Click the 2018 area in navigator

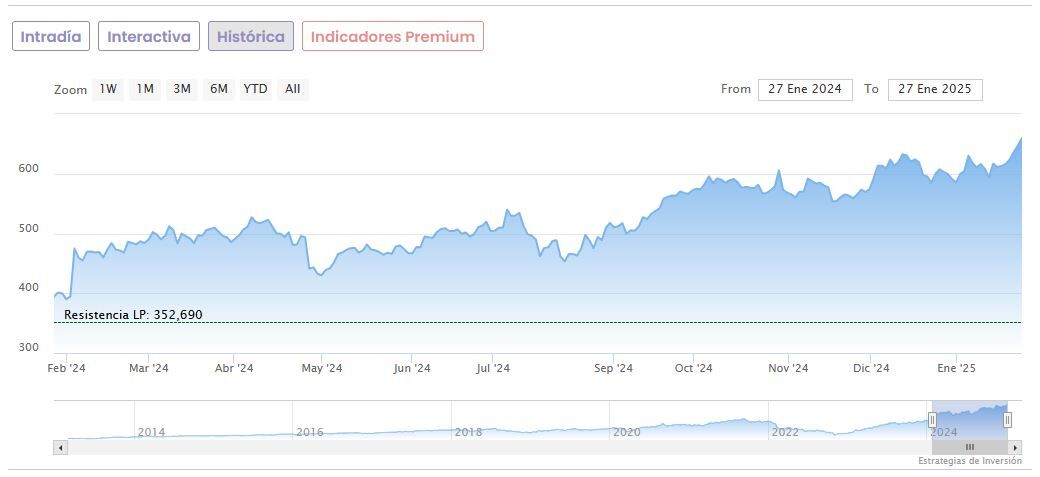tap(468, 430)
